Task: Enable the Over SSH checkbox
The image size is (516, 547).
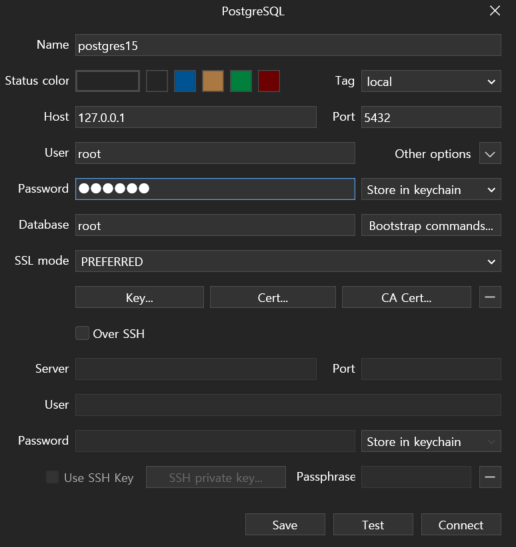Action: 82,333
